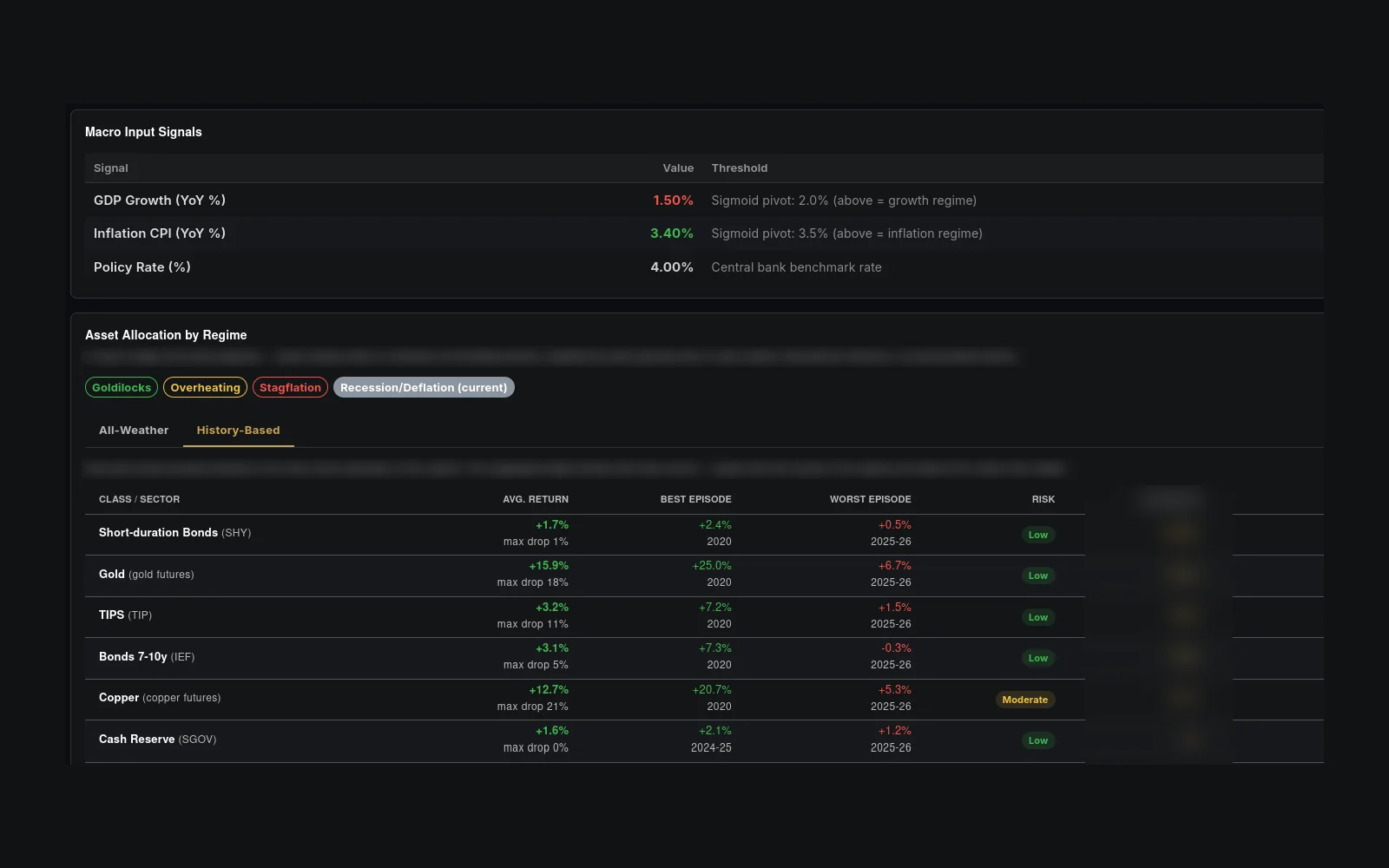Click TIPS best episode +7.2%
The image size is (1389, 868).
pos(715,608)
